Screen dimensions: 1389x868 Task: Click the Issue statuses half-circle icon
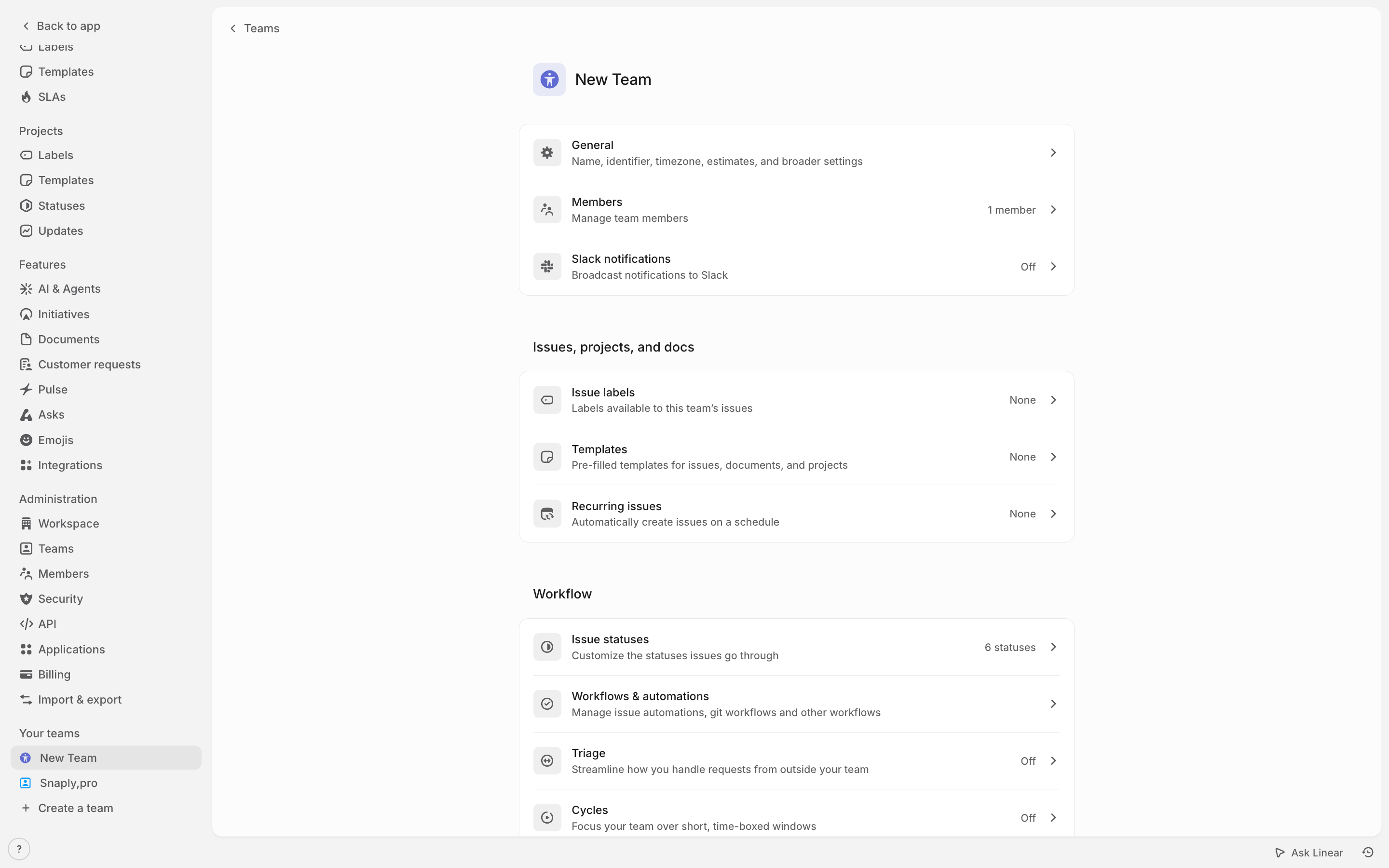click(547, 647)
